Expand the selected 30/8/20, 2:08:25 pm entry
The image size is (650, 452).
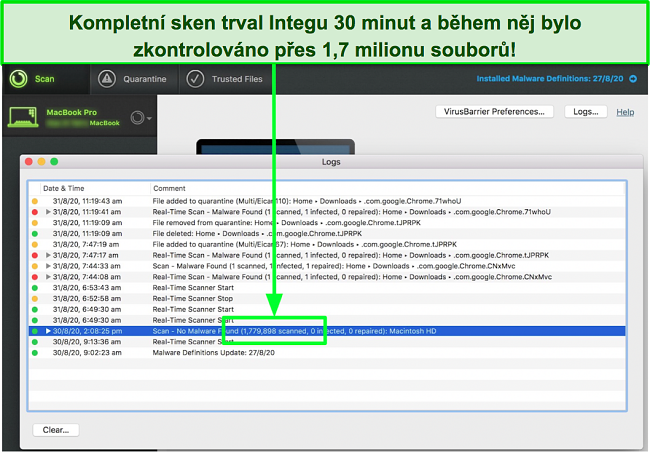click(x=48, y=331)
